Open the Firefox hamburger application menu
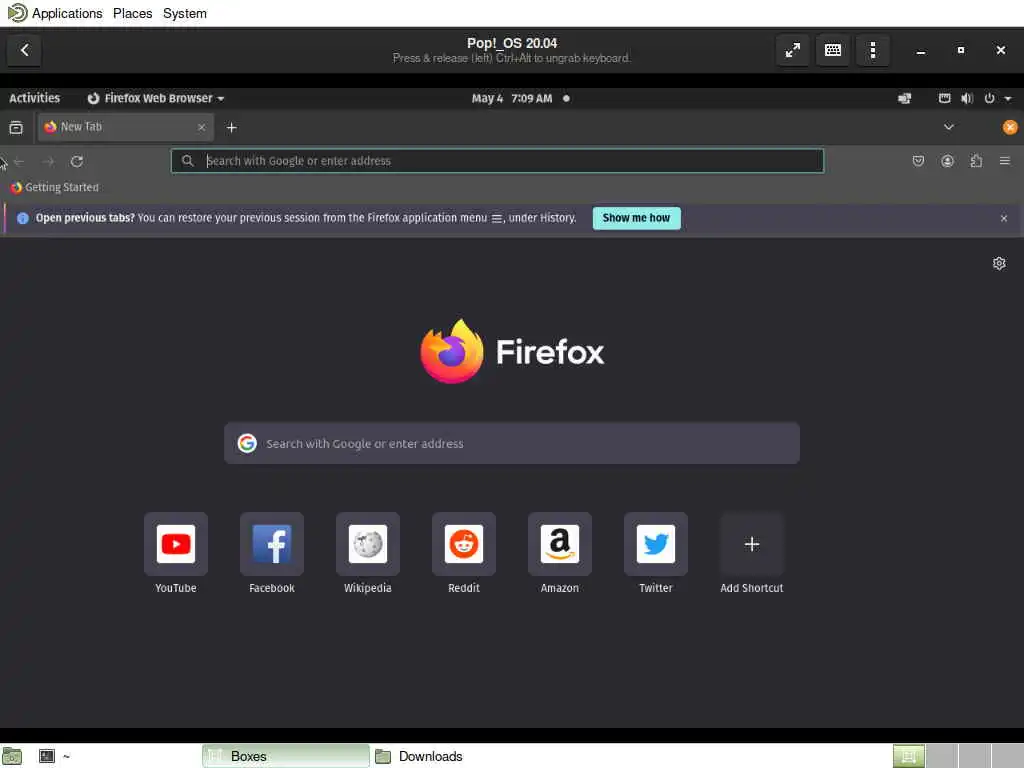The height and width of the screenshot is (768, 1024). point(1005,161)
